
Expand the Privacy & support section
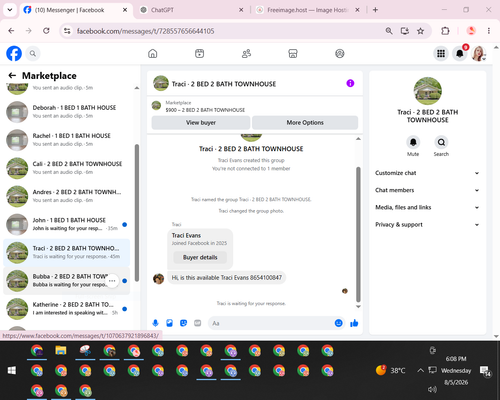427,225
